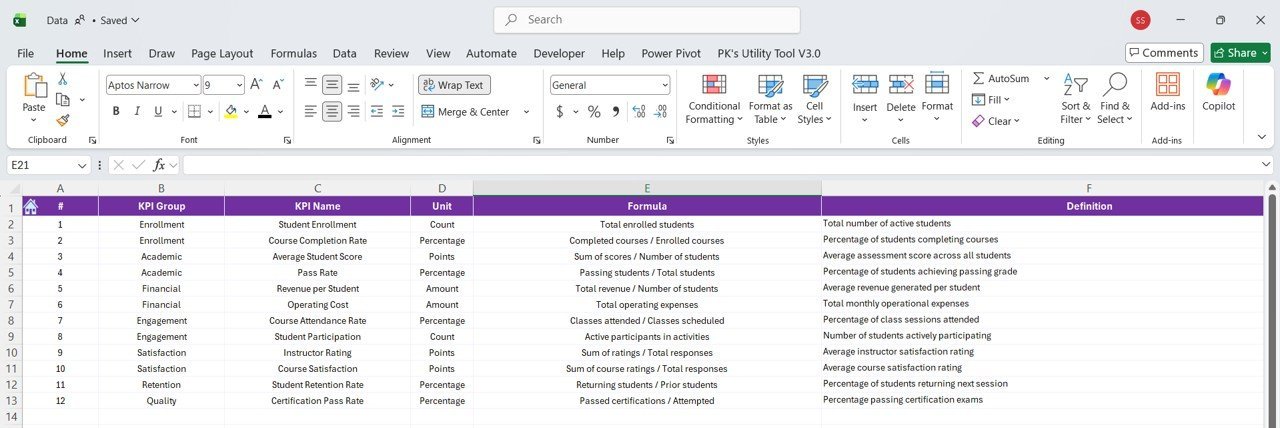The width and height of the screenshot is (1280, 428).
Task: Expand the formula bar chevron
Action: [1266, 165]
